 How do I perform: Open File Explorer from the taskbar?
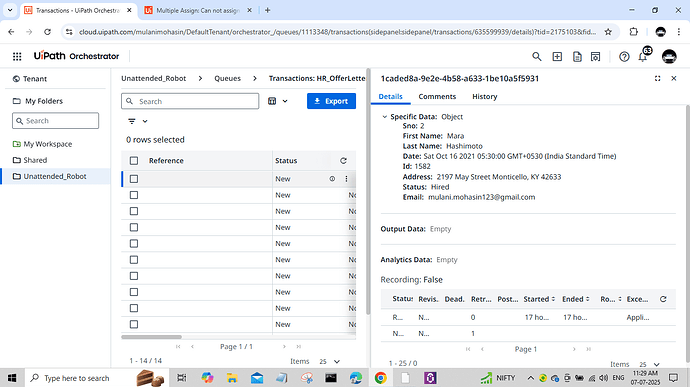(x=232, y=378)
